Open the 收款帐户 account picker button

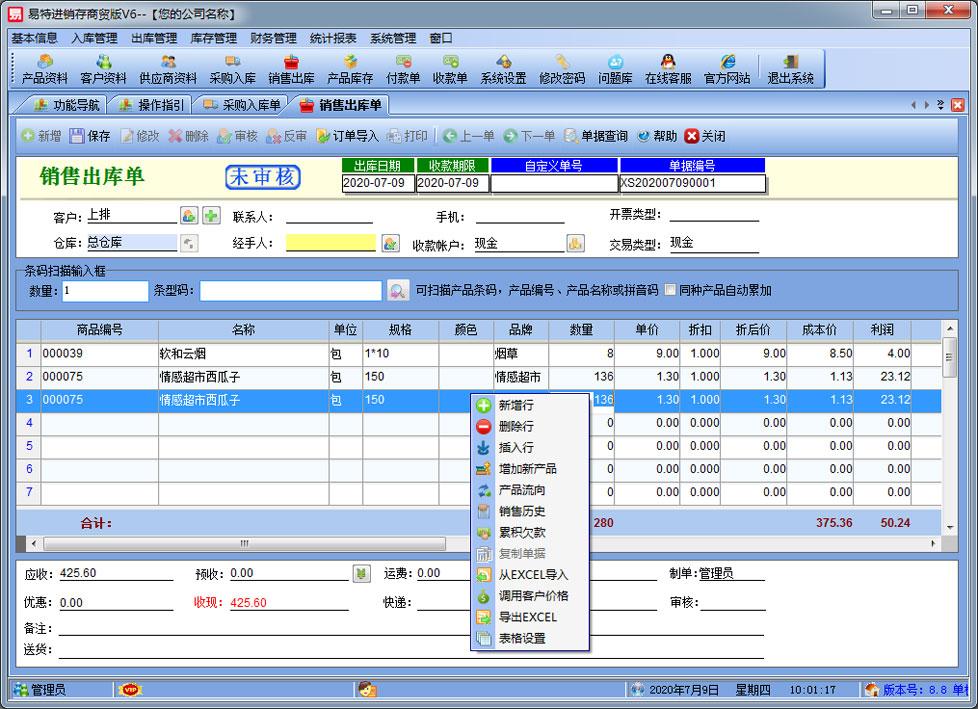point(575,243)
